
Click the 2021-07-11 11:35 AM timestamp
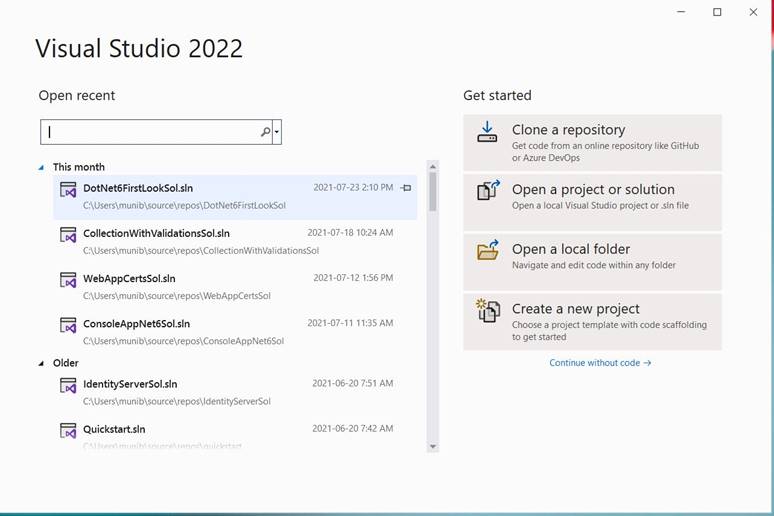coord(350,323)
